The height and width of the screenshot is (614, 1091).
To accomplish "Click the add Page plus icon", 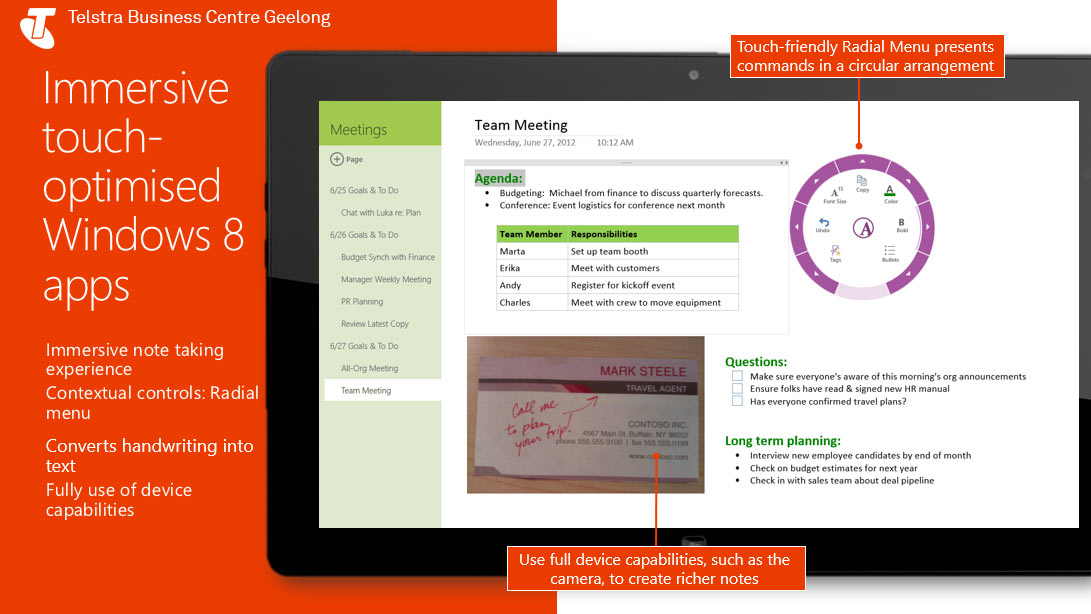I will [337, 159].
